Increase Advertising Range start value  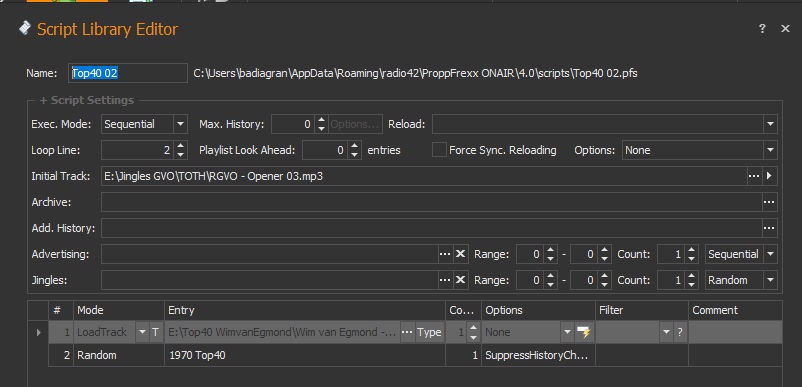click(550, 250)
